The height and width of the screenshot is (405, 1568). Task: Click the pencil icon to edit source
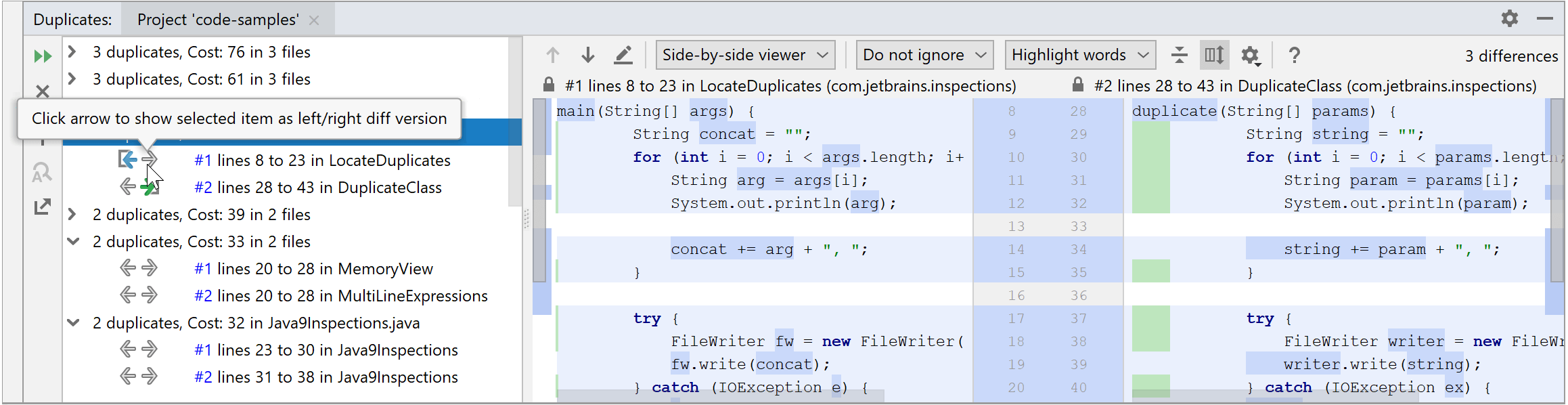pos(623,55)
